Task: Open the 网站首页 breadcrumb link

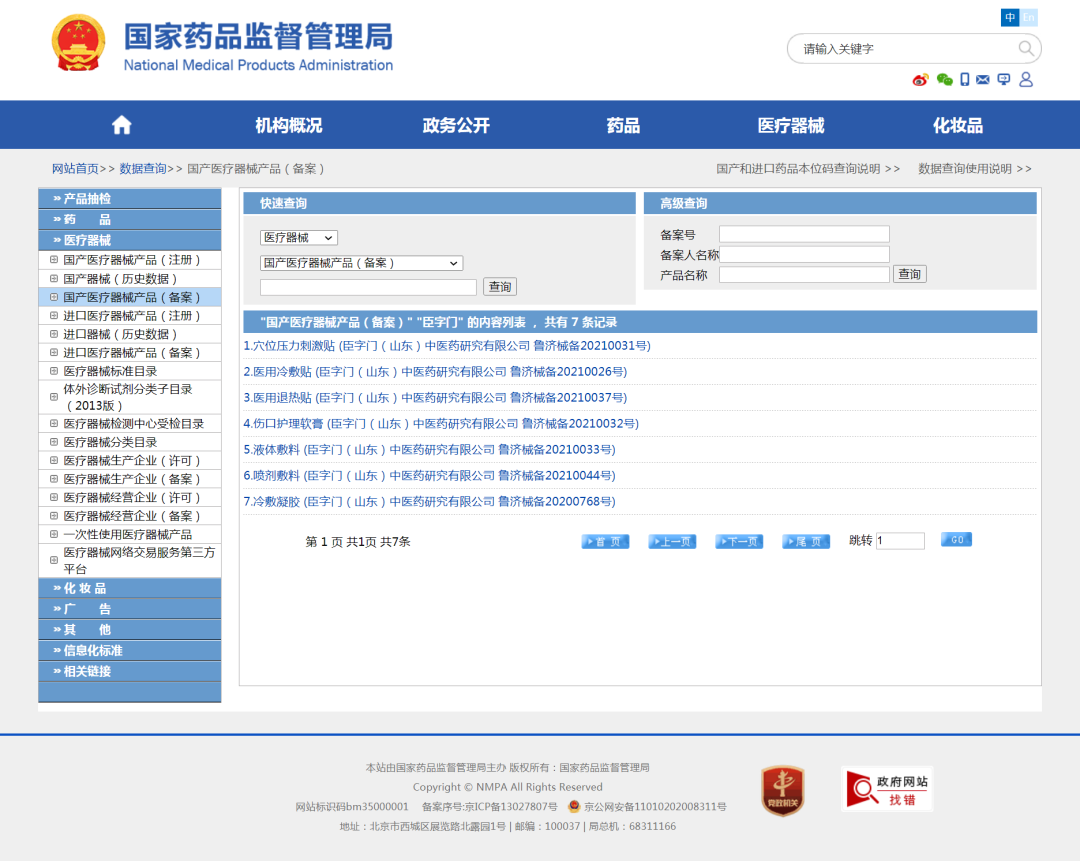Action: point(75,169)
